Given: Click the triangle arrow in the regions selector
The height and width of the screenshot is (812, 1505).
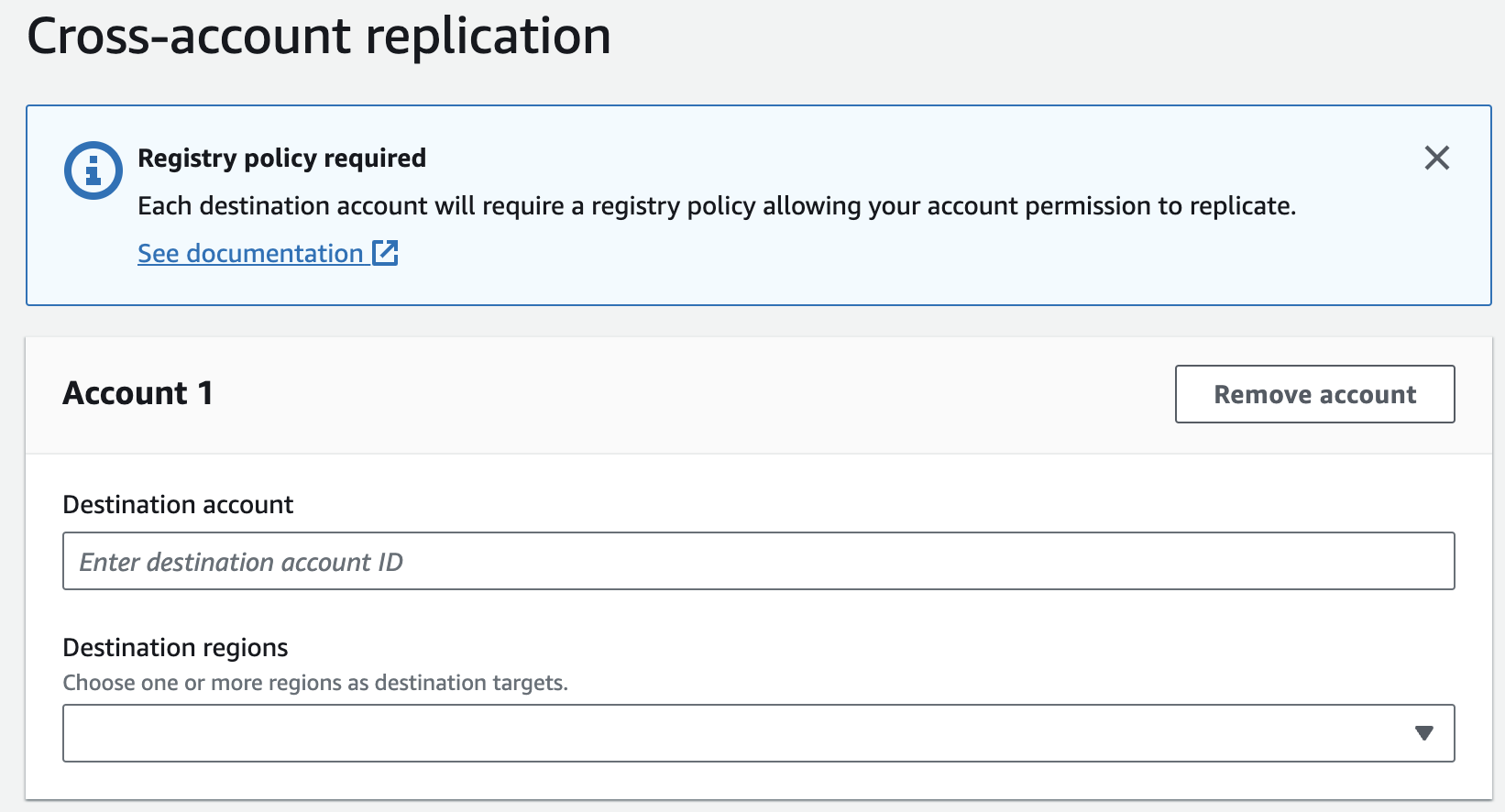Looking at the screenshot, I should click(x=1423, y=733).
